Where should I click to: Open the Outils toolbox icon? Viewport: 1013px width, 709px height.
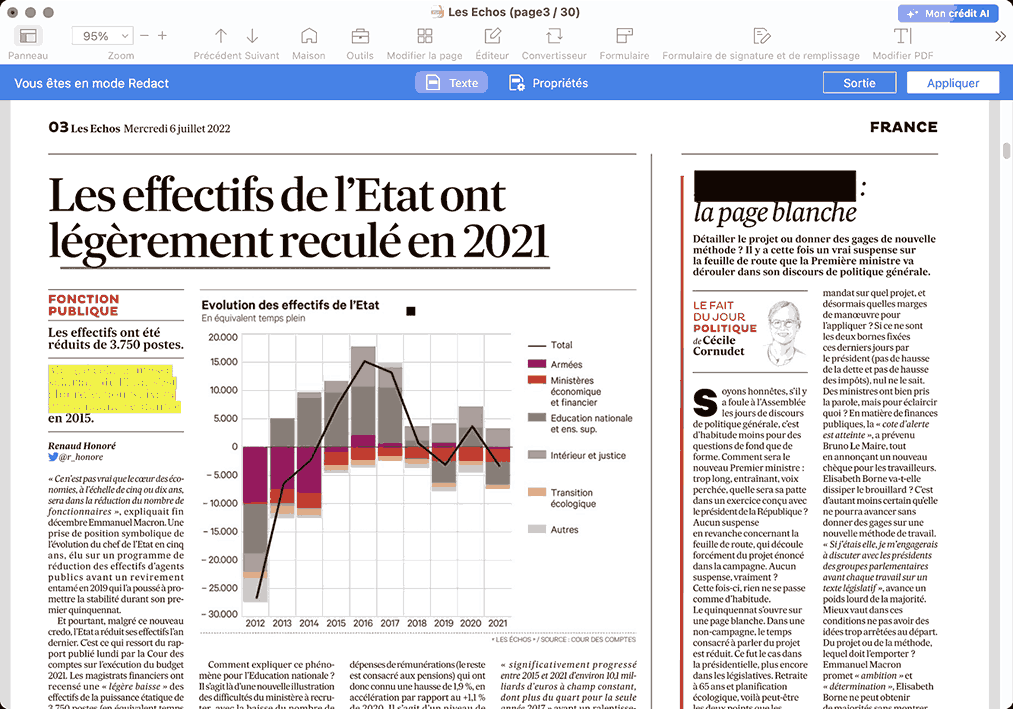(360, 36)
